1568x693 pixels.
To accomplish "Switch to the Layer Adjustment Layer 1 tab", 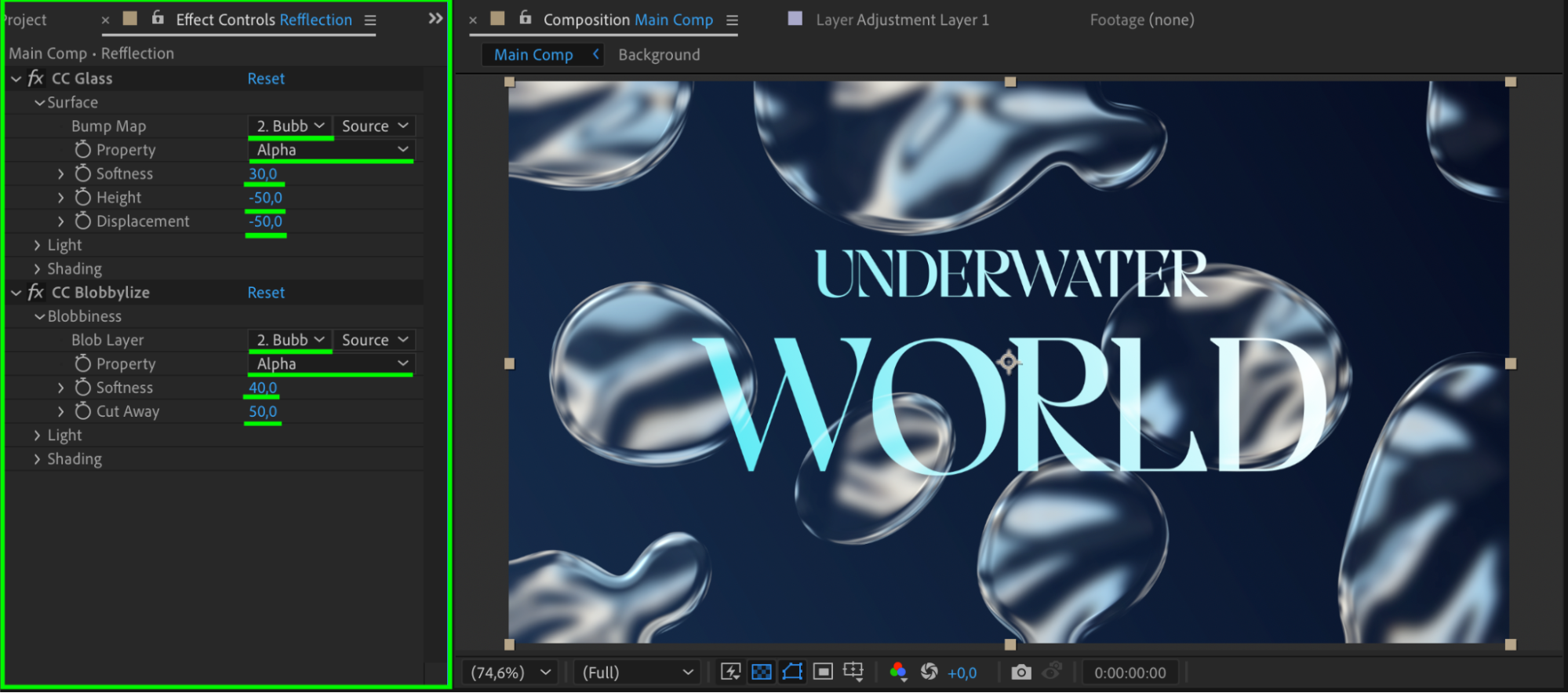I will click(901, 20).
